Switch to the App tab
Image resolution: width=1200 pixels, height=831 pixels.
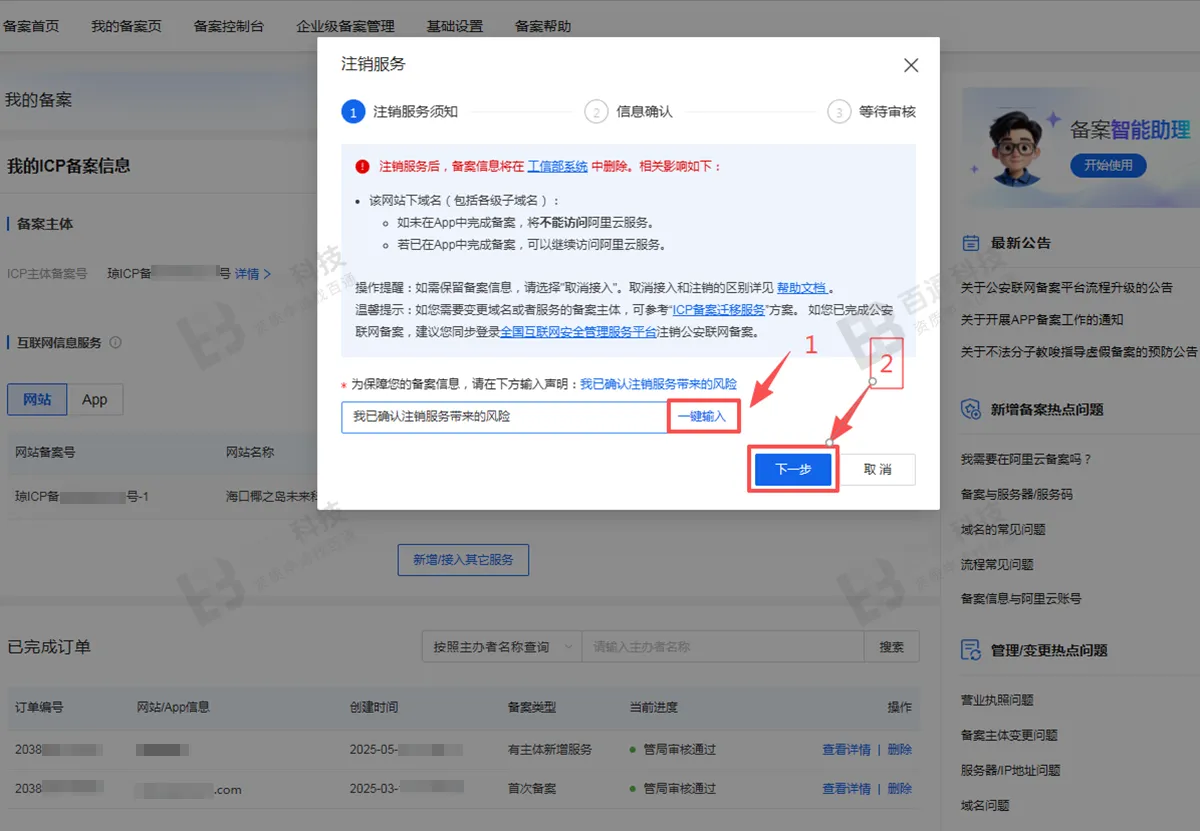click(x=96, y=399)
